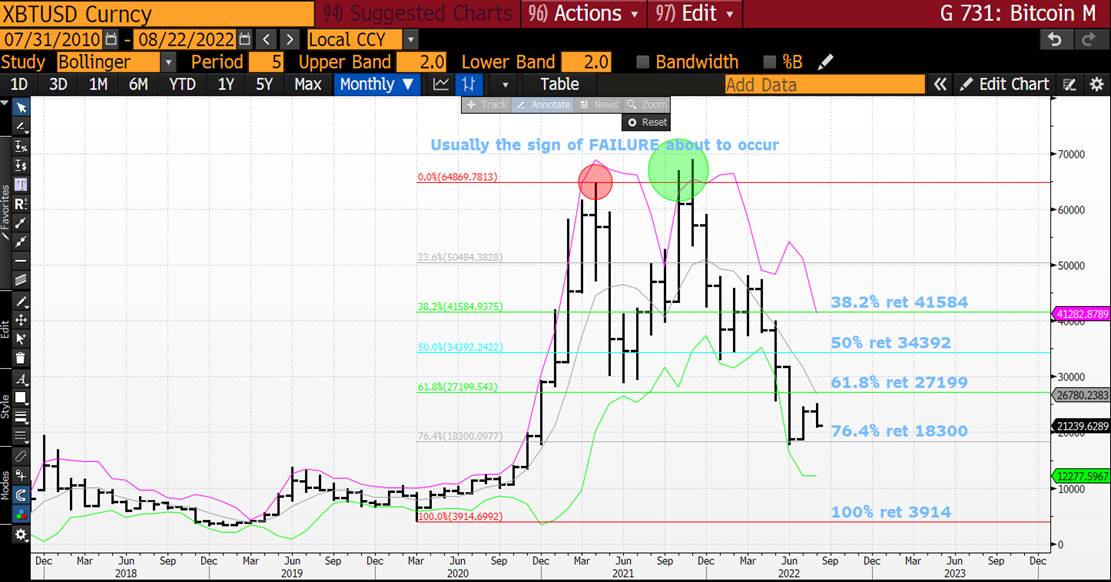Screen dimensions: 1111x582
Task: Open the Actions menu dropdown
Action: (582, 13)
